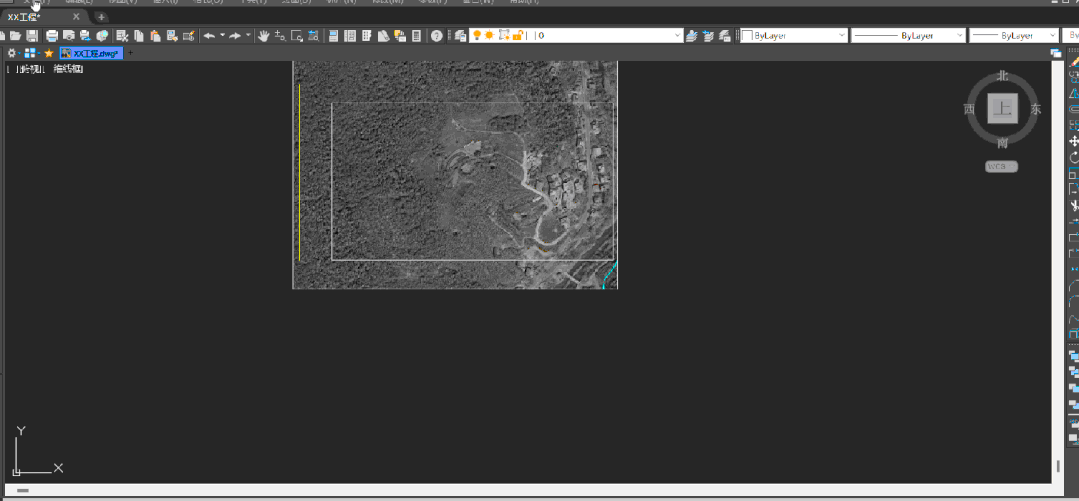Click the white ByLayer color swatch
The height and width of the screenshot is (501, 1079).
pyautogui.click(x=747, y=35)
